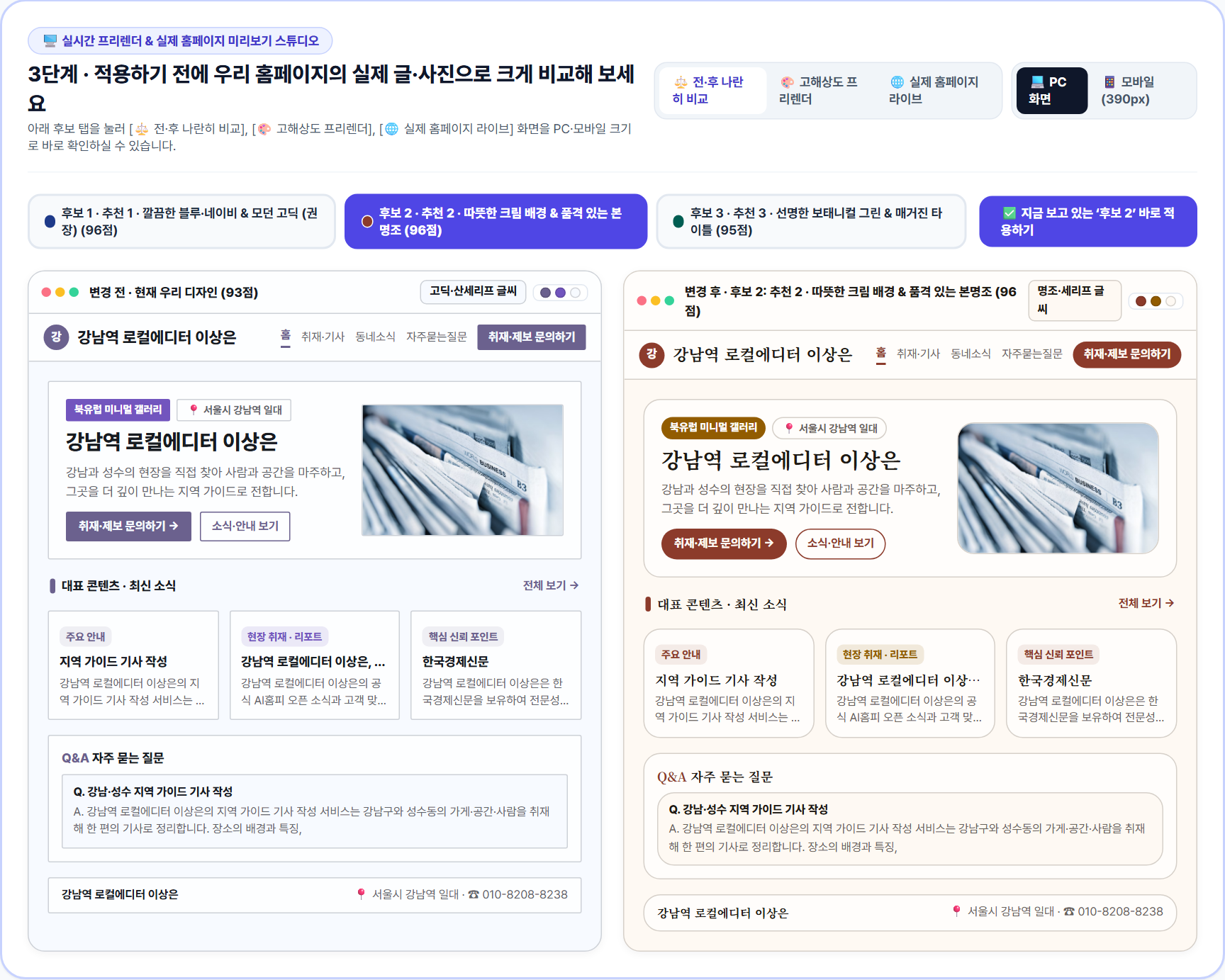1225x980 pixels.
Task: Click brown hero '취재·제보 문의하기 →' button
Action: pos(724,543)
